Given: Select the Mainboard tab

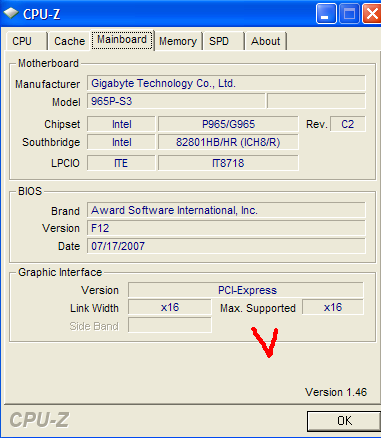Looking at the screenshot, I should coord(122,40).
